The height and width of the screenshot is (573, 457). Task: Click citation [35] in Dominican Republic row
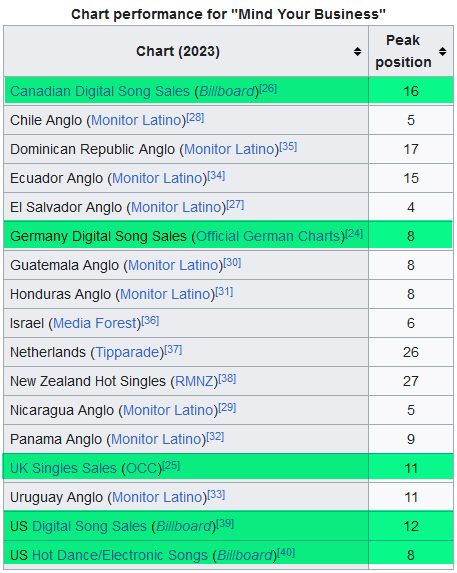point(288,147)
